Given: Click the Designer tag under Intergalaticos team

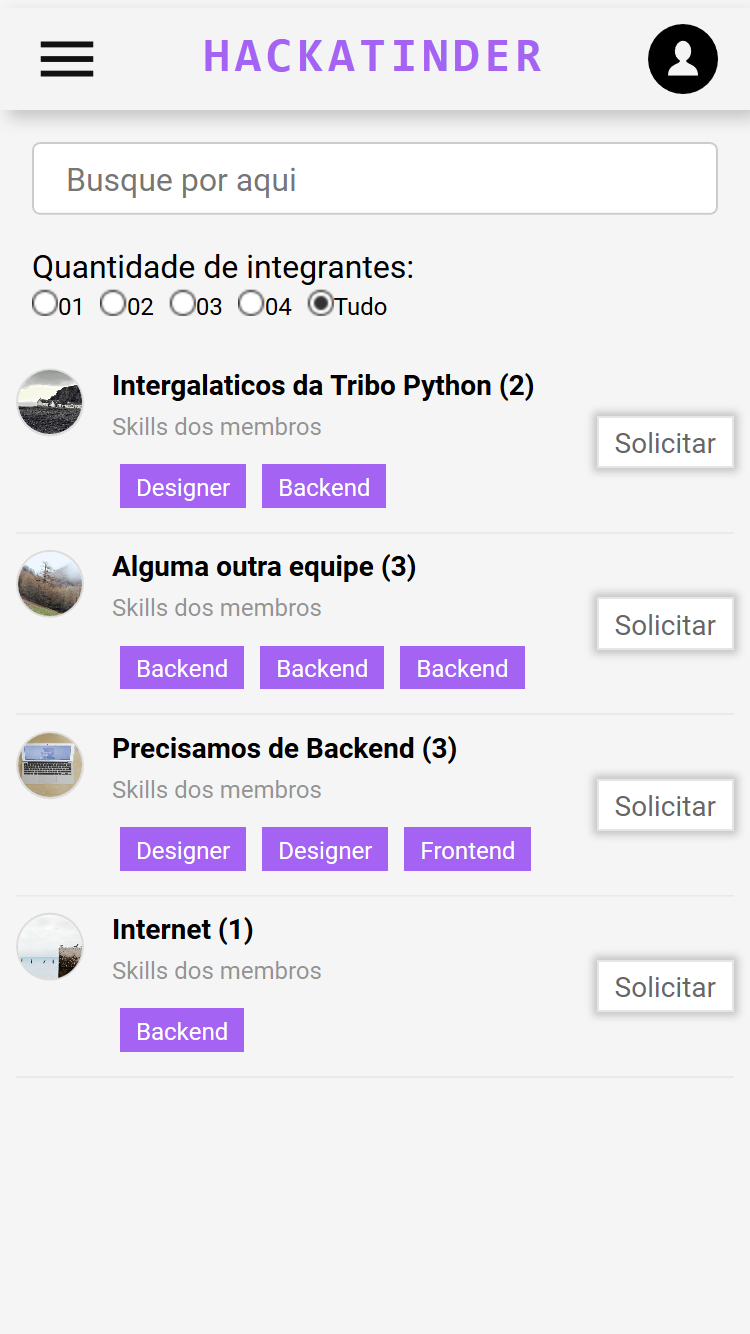Looking at the screenshot, I should point(182,486).
